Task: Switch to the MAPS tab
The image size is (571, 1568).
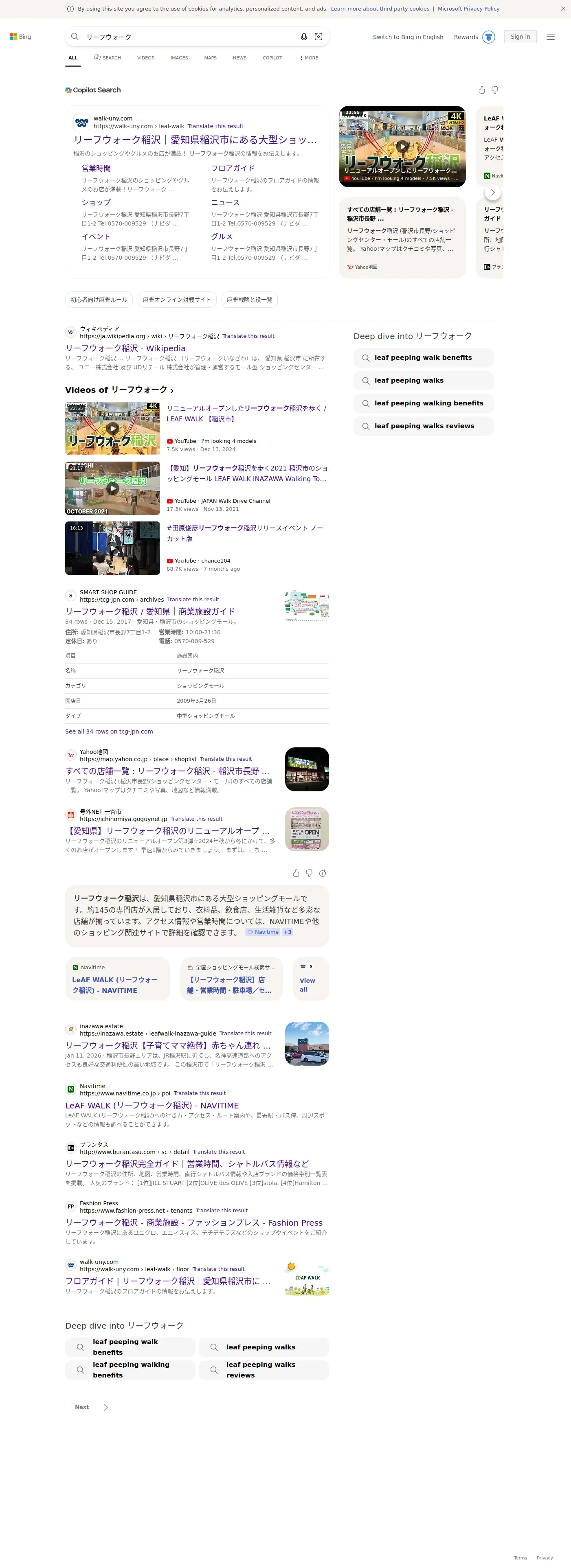Action: coord(210,58)
